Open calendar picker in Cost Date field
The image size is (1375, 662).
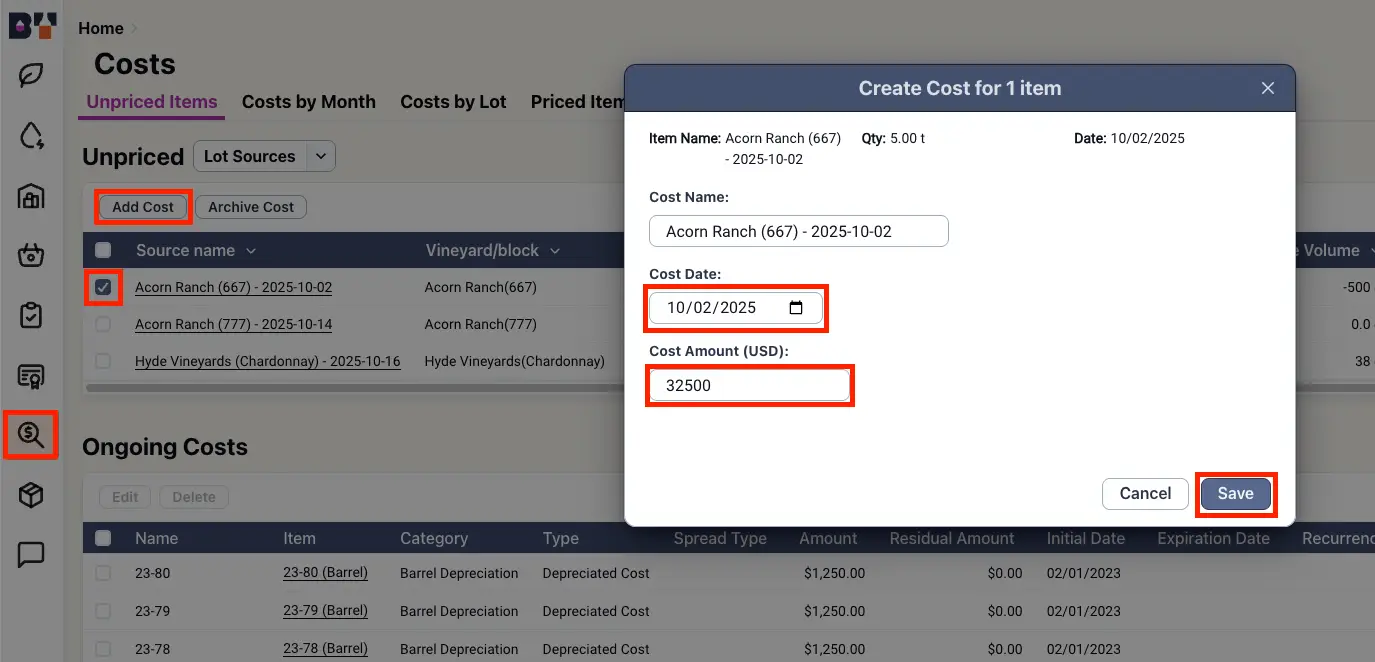pos(796,308)
